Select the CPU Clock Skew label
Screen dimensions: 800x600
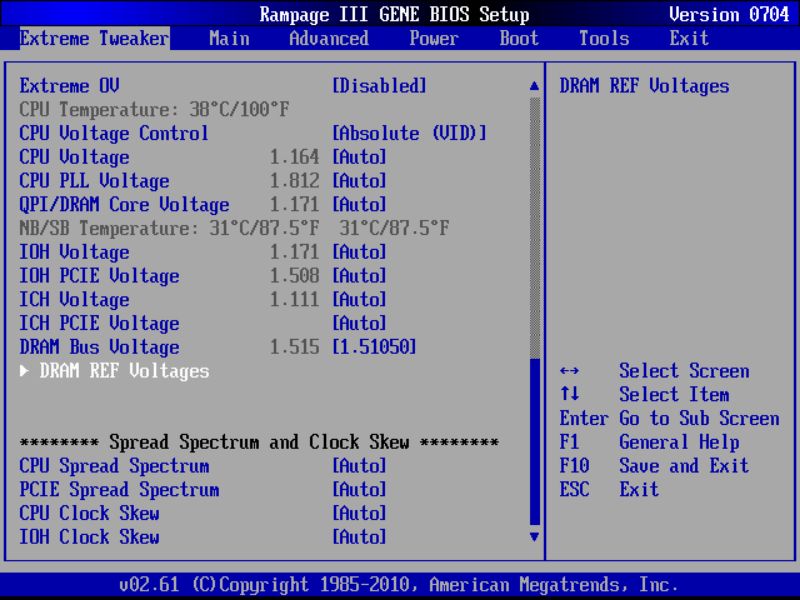click(x=89, y=513)
